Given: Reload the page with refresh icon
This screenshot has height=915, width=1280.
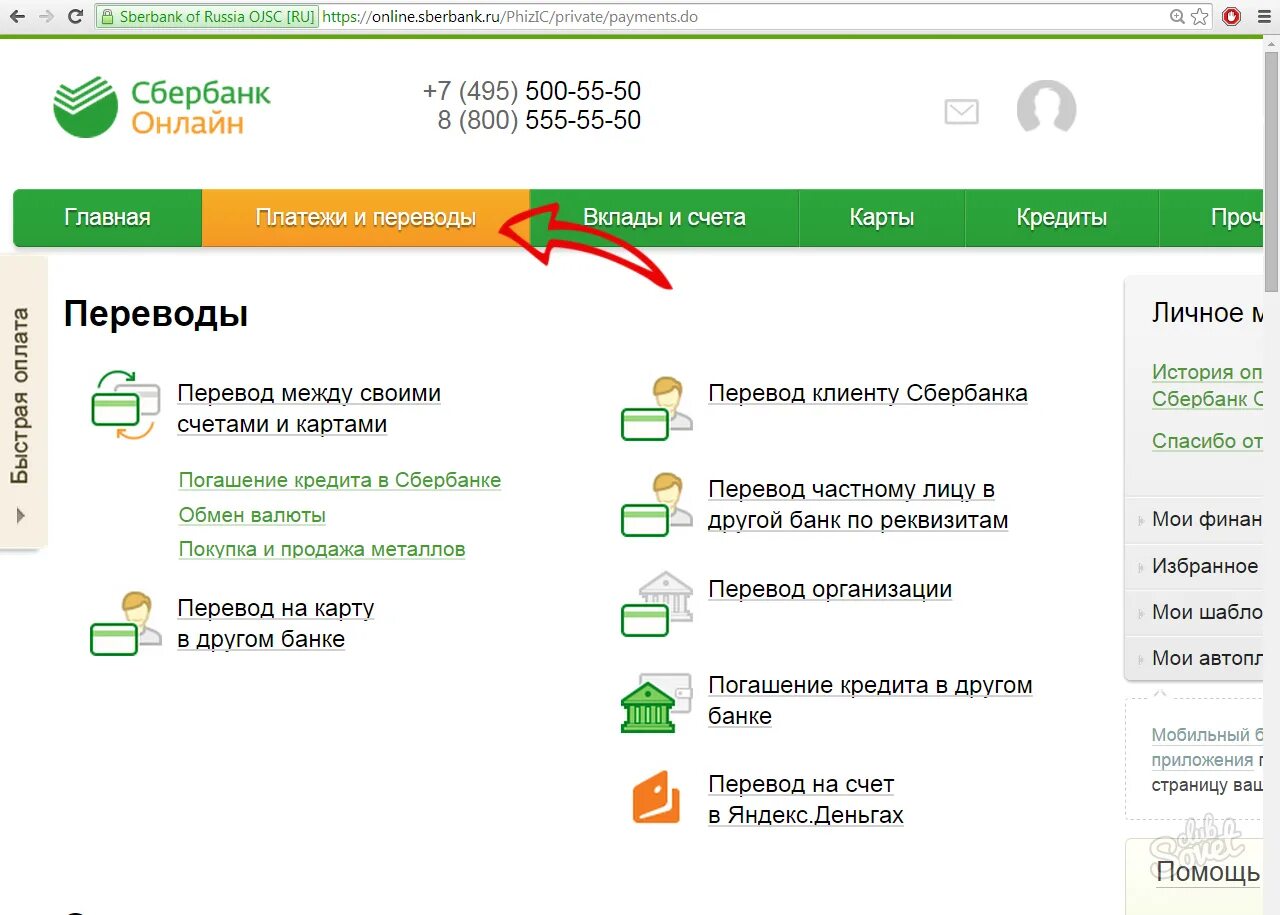Looking at the screenshot, I should (x=75, y=17).
